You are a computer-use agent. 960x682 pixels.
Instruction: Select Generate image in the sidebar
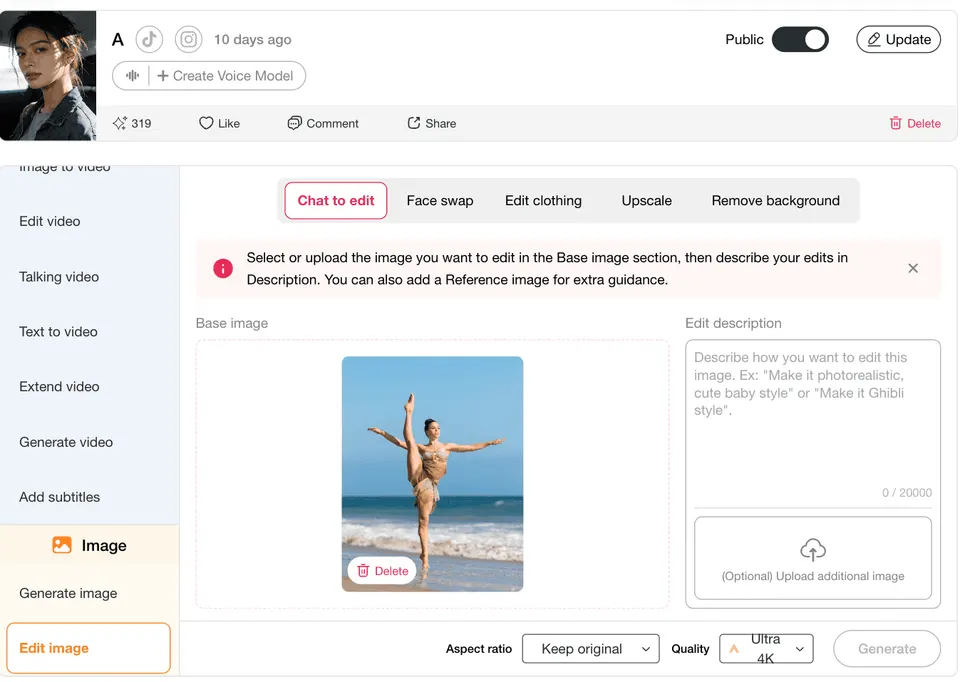coord(68,593)
